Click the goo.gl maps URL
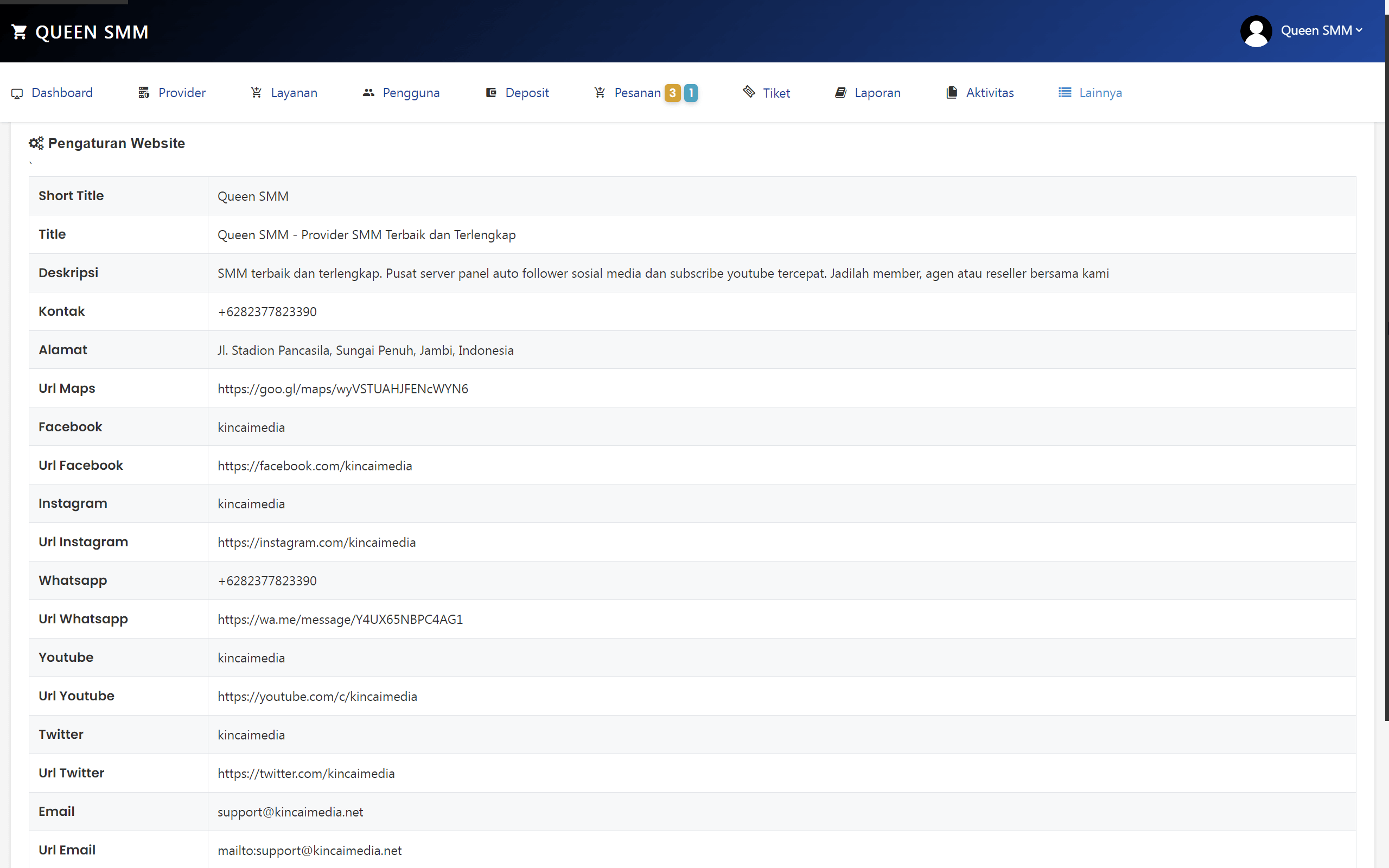The width and height of the screenshot is (1389, 868). [x=343, y=388]
